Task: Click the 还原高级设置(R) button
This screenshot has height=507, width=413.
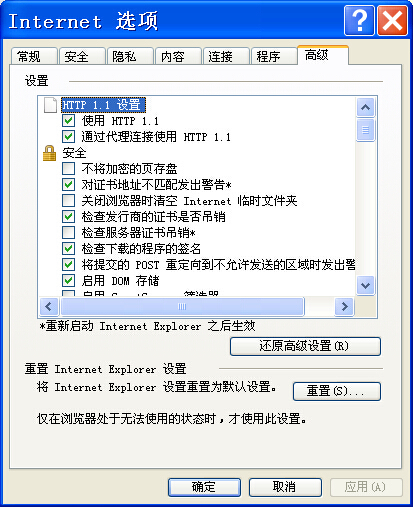Action: click(x=305, y=346)
